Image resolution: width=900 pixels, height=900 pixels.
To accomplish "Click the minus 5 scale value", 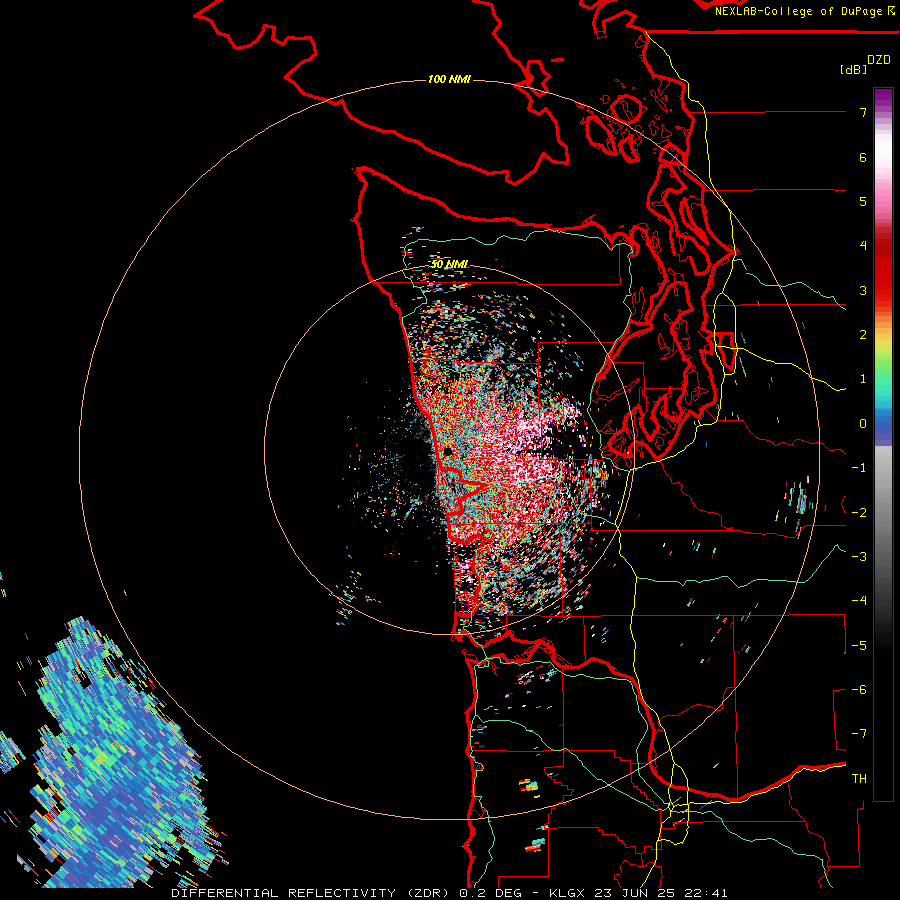I will [859, 646].
